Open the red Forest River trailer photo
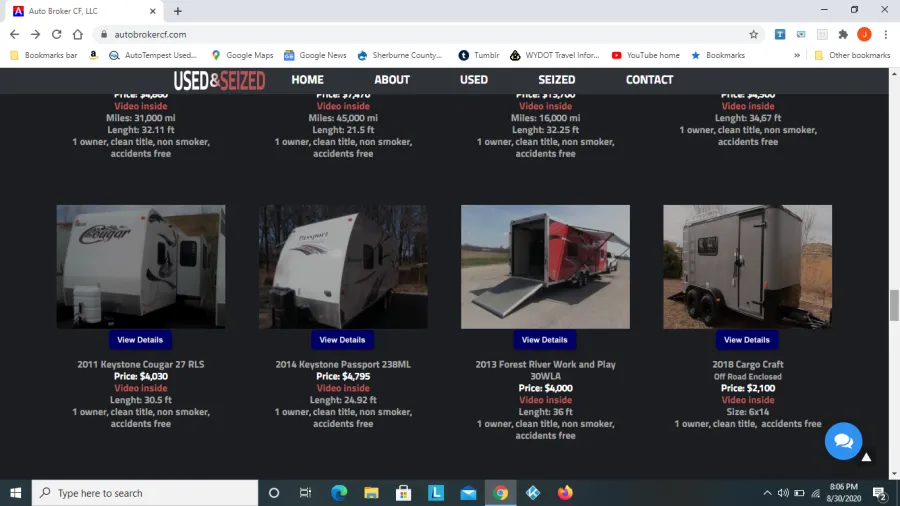Image resolution: width=900 pixels, height=506 pixels. tap(545, 267)
